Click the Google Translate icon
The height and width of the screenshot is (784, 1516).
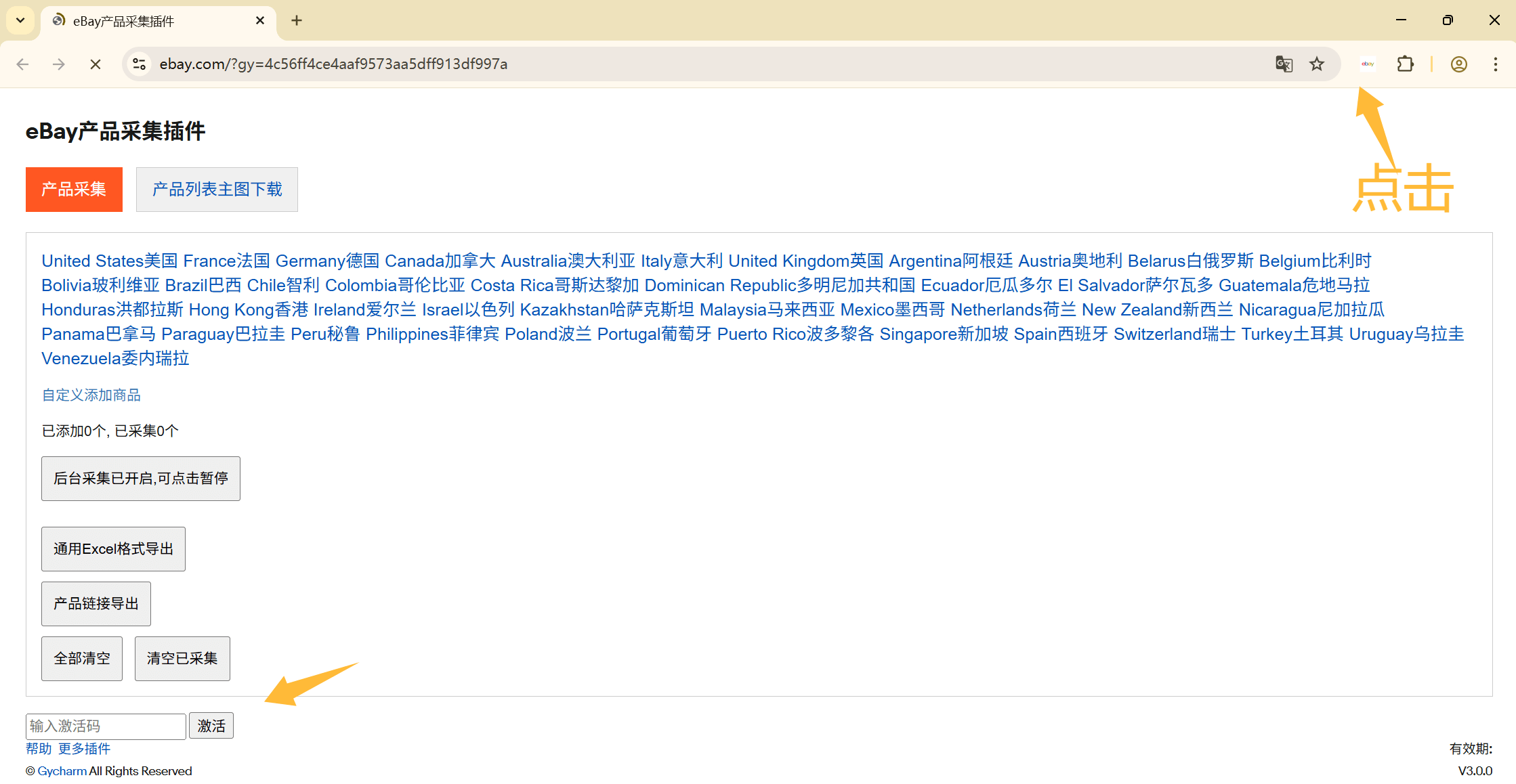1284,64
